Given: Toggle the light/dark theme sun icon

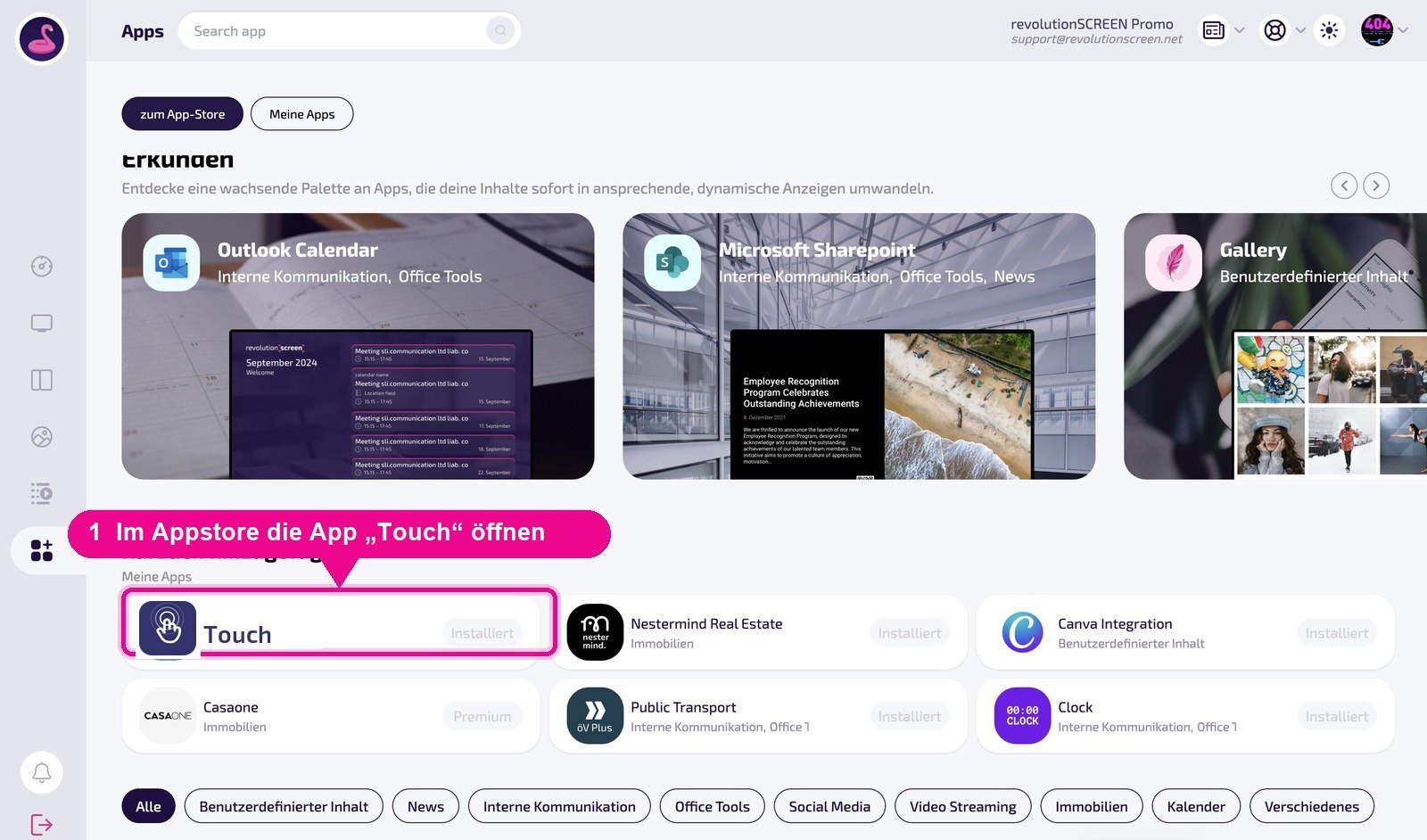Looking at the screenshot, I should coord(1329,30).
